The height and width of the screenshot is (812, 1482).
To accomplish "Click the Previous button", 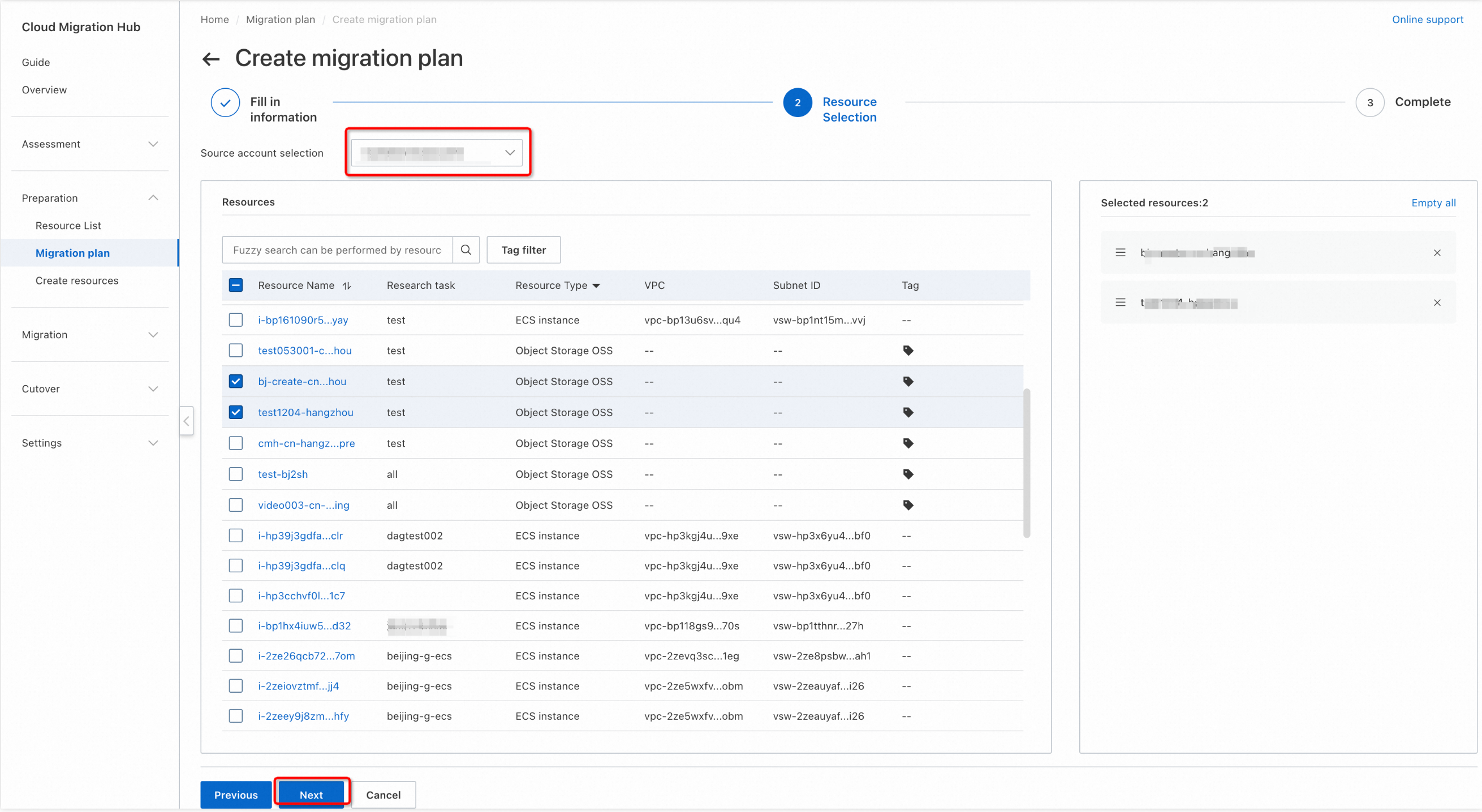I will coord(236,794).
